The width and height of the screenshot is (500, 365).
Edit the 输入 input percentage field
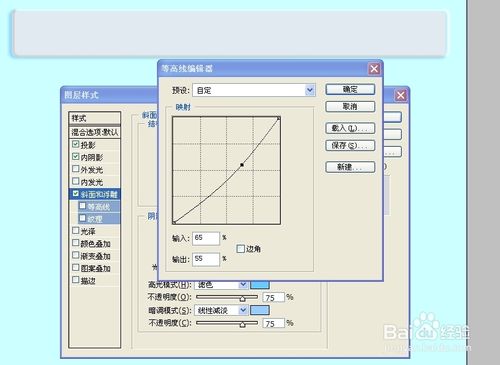[206, 238]
